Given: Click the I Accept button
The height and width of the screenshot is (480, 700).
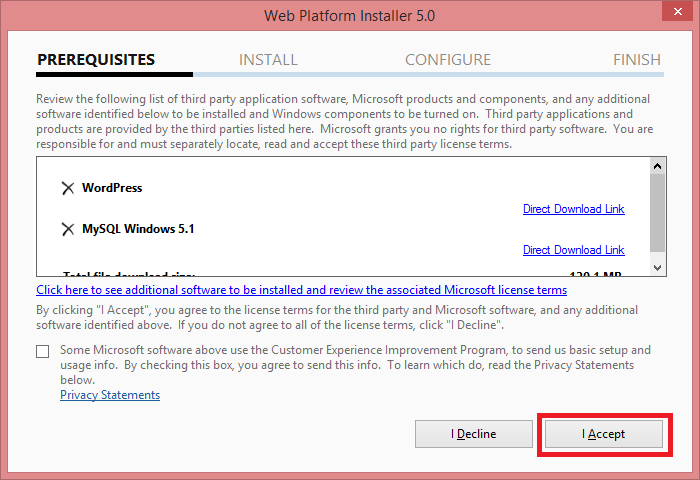Looking at the screenshot, I should click(604, 434).
